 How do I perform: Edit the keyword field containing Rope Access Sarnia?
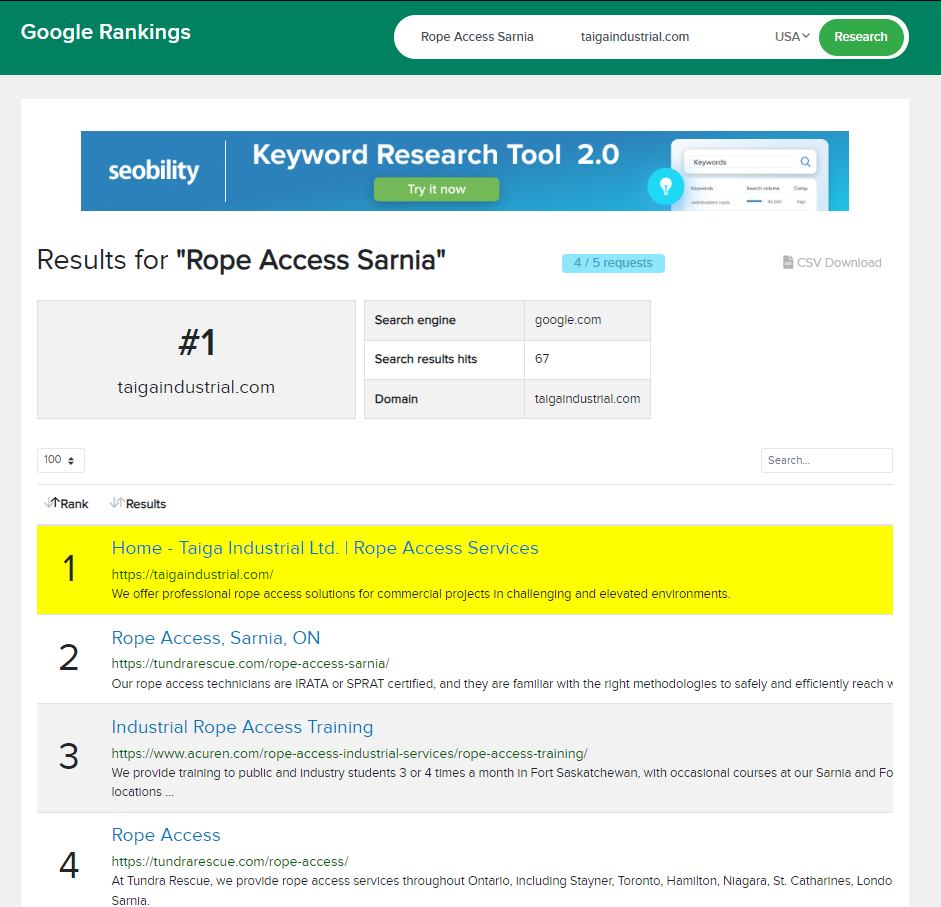tap(477, 37)
